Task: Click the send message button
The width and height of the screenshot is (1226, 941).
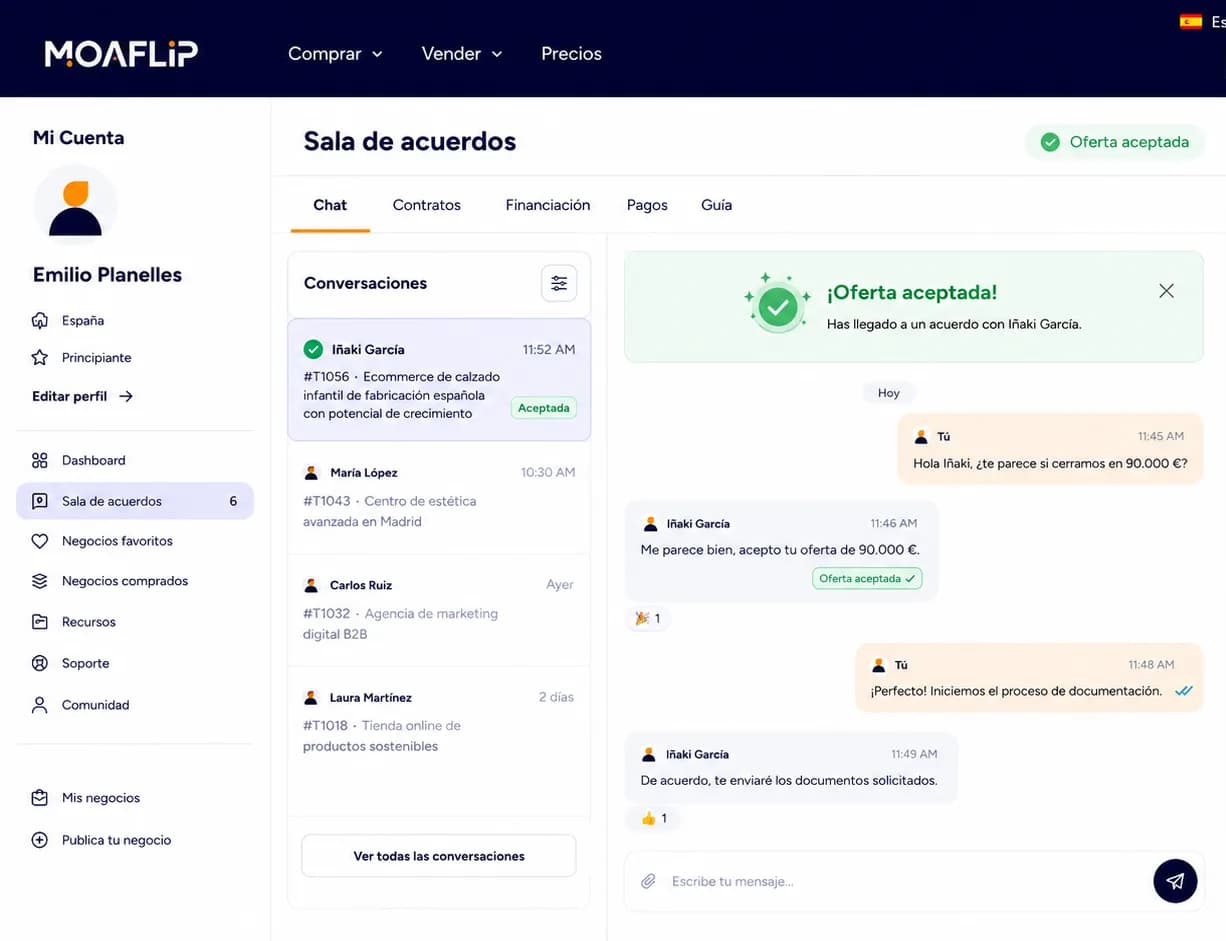Action: tap(1175, 881)
